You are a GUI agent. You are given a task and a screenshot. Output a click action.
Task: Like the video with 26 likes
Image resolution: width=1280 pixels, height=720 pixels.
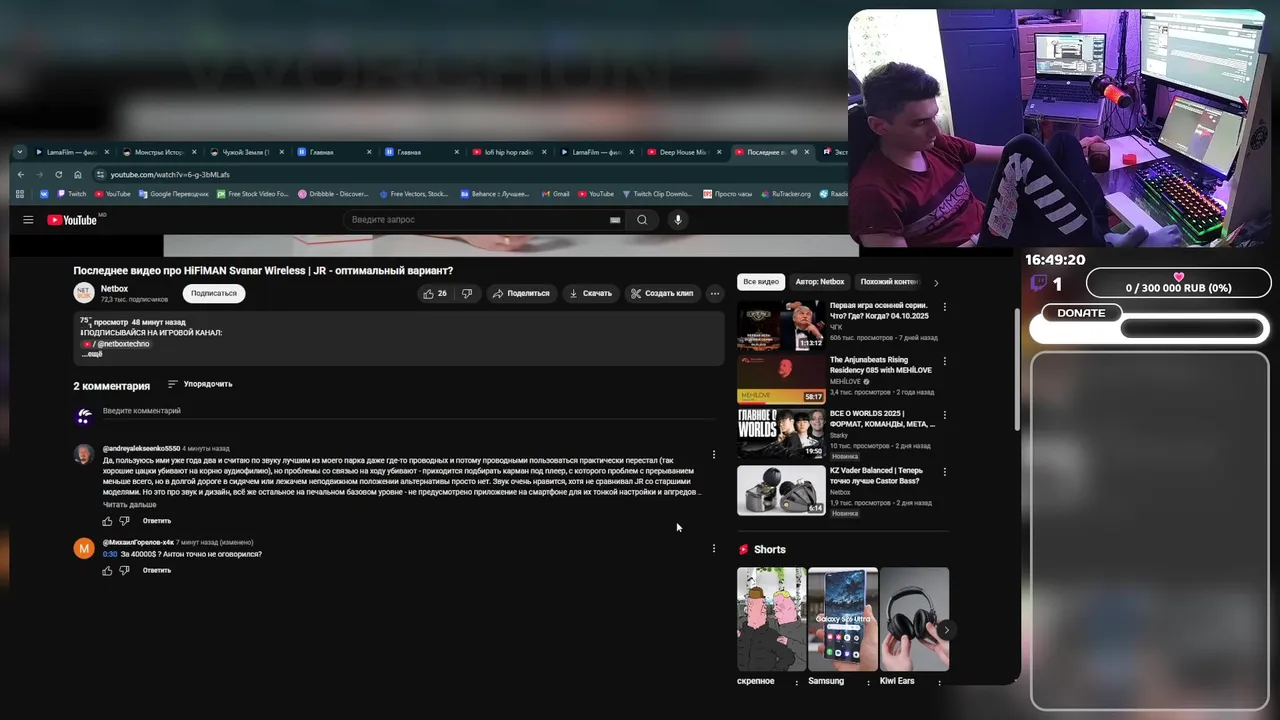435,293
